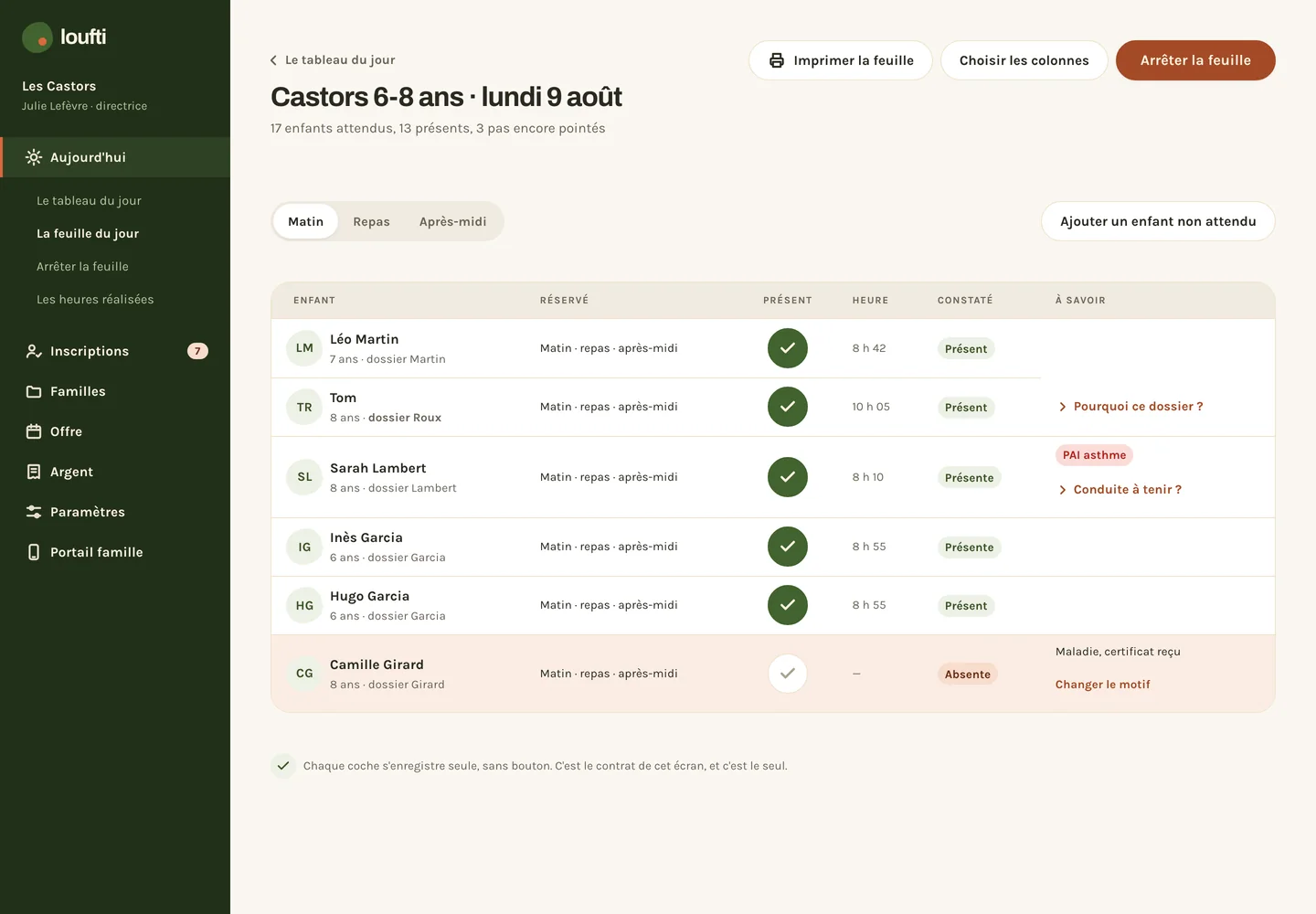Switch to the Après-midi tab
The image size is (1316, 914).
click(453, 221)
